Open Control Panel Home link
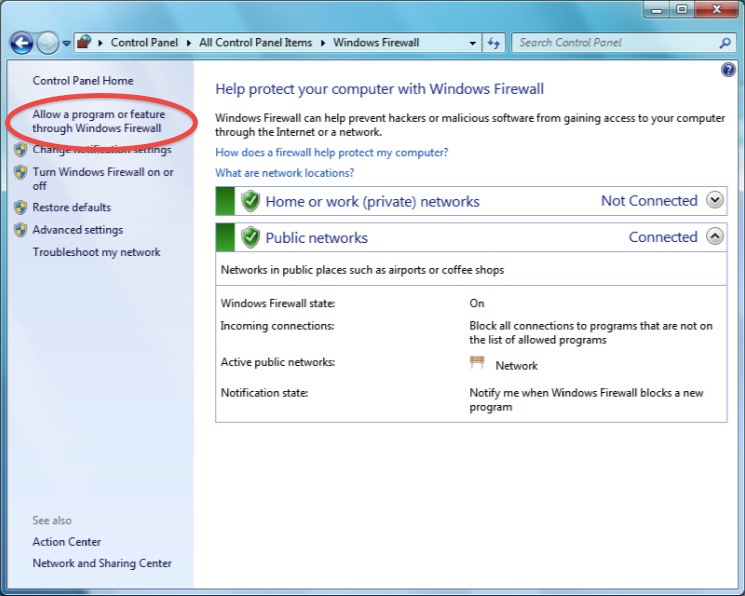 coord(83,81)
